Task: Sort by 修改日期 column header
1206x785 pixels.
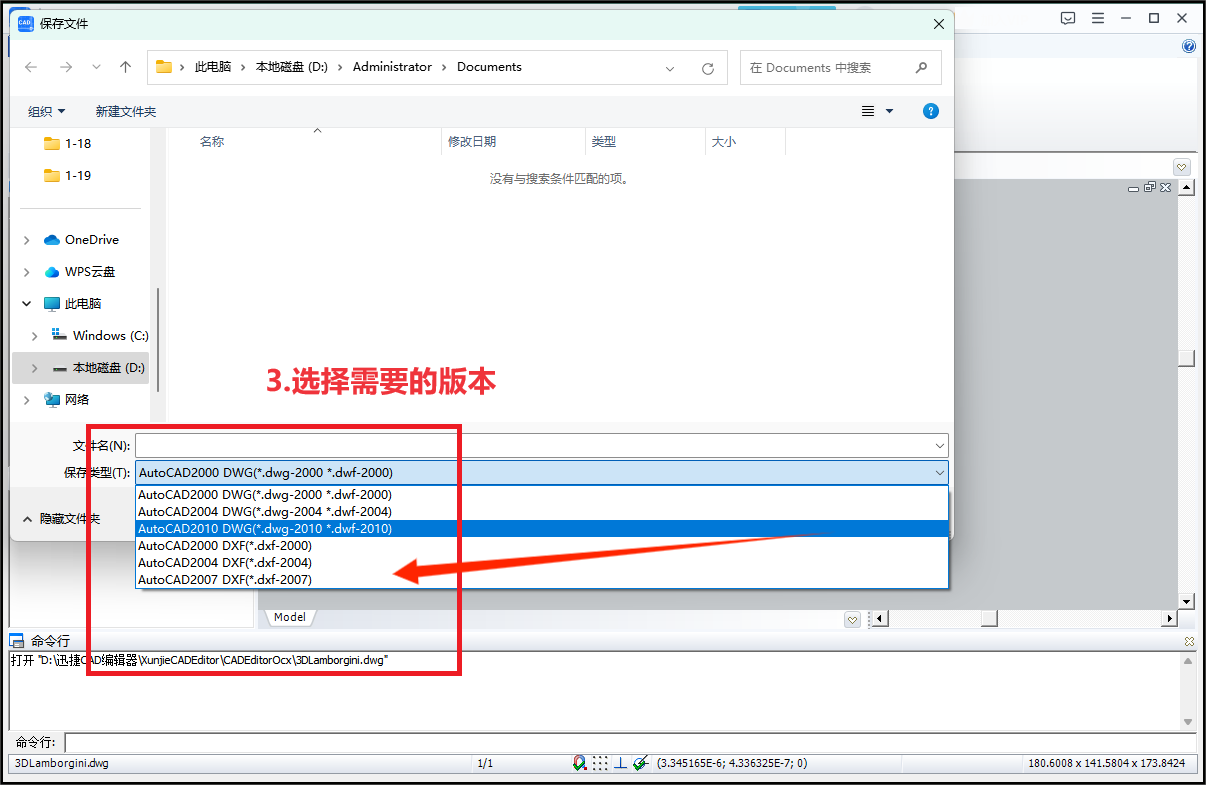Action: pyautogui.click(x=471, y=142)
